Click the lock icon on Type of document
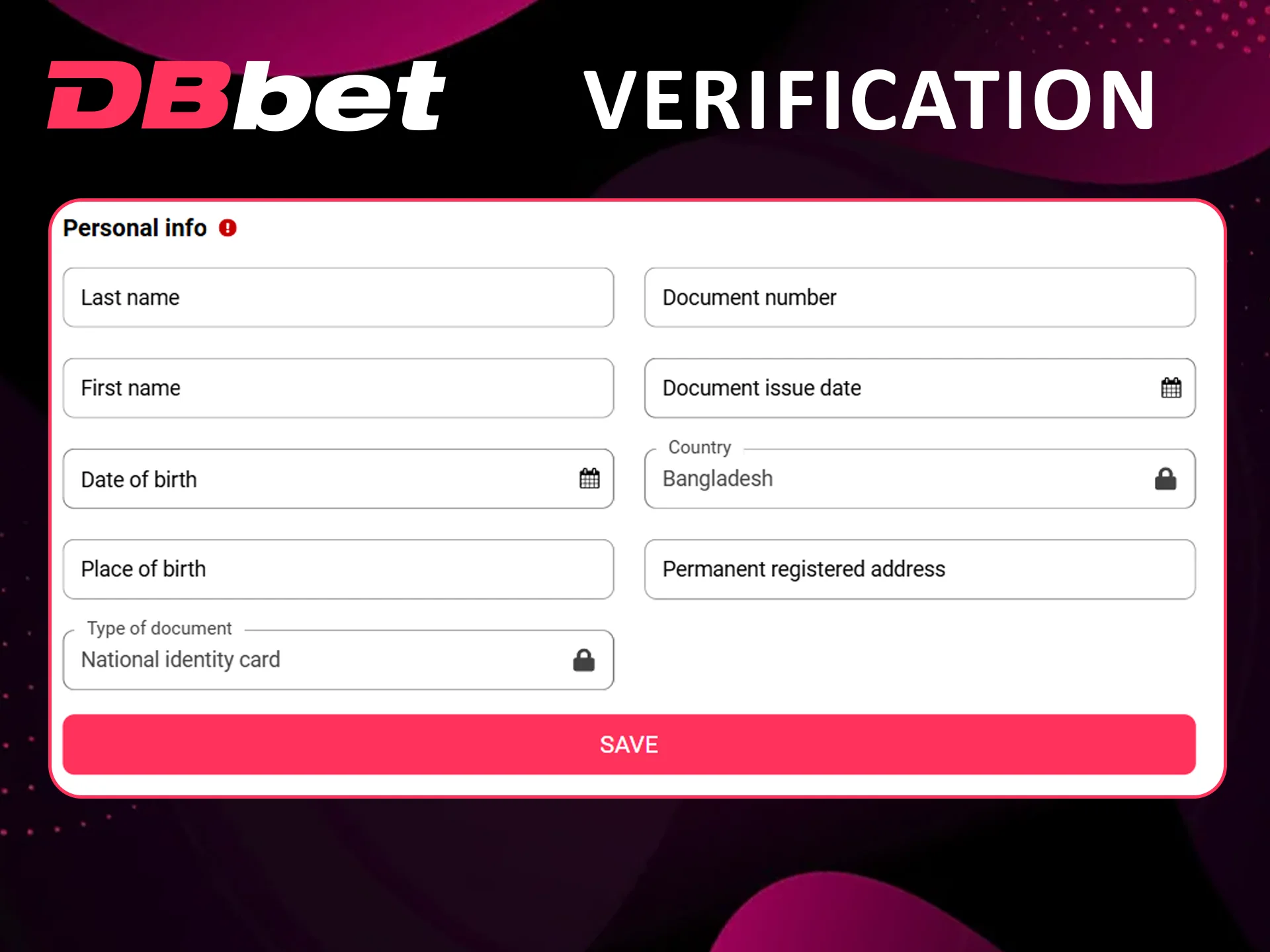 point(584,659)
